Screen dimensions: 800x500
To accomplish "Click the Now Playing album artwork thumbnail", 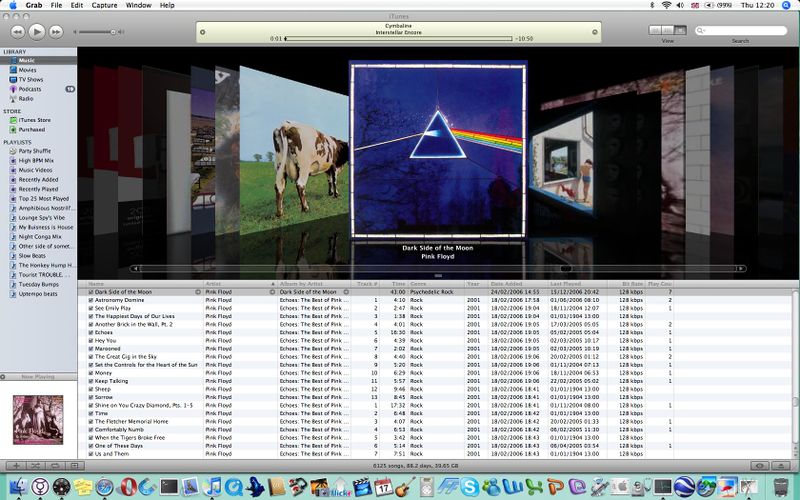I will 38,419.
